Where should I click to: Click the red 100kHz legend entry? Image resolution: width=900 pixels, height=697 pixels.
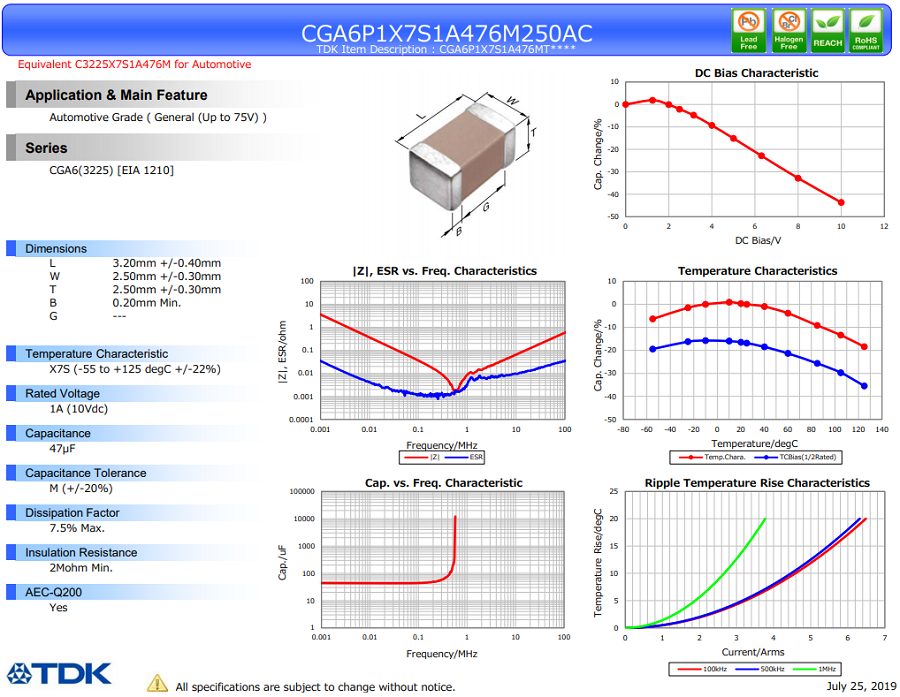click(703, 669)
